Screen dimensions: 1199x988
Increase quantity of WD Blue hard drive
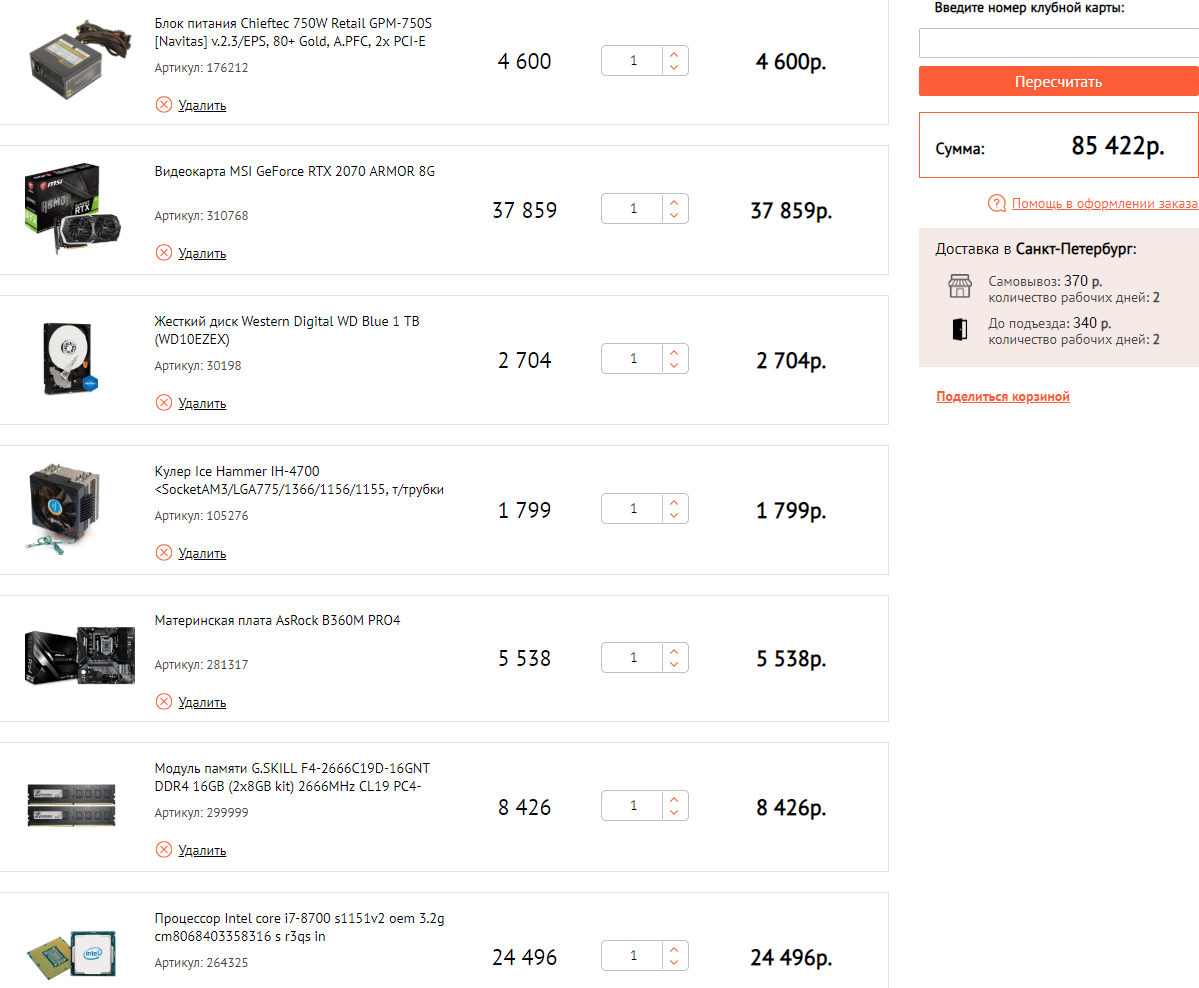click(x=674, y=352)
